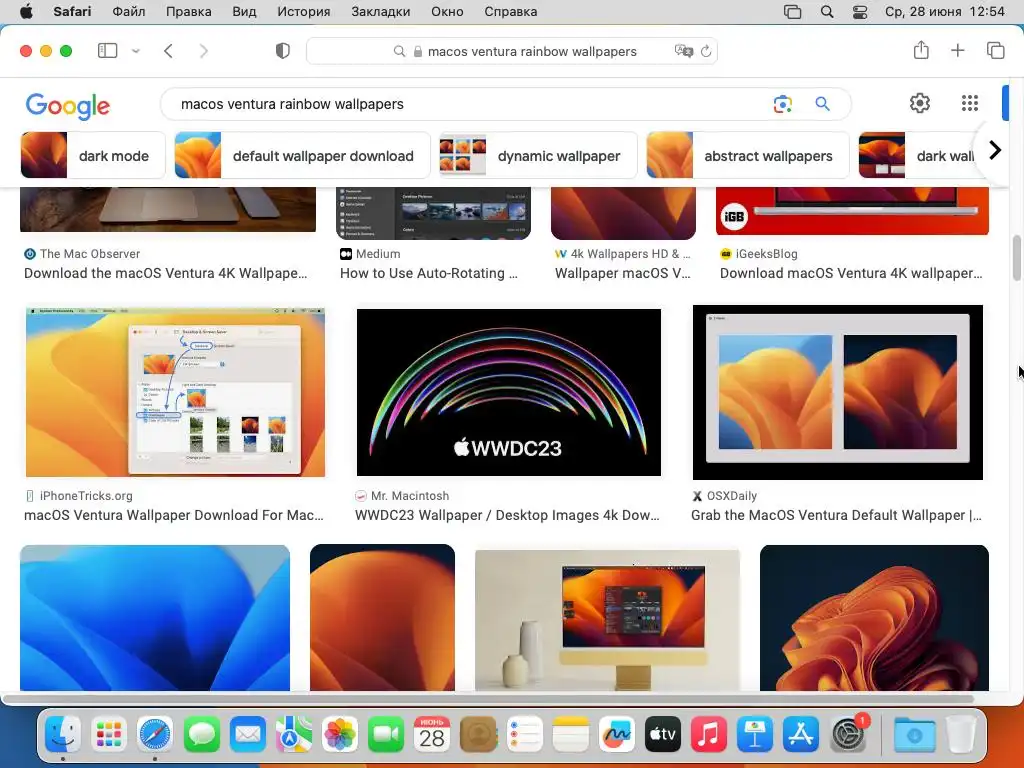This screenshot has width=1024, height=768.
Task: Select the "abstract wallpapers" chip
Action: pyautogui.click(x=748, y=155)
